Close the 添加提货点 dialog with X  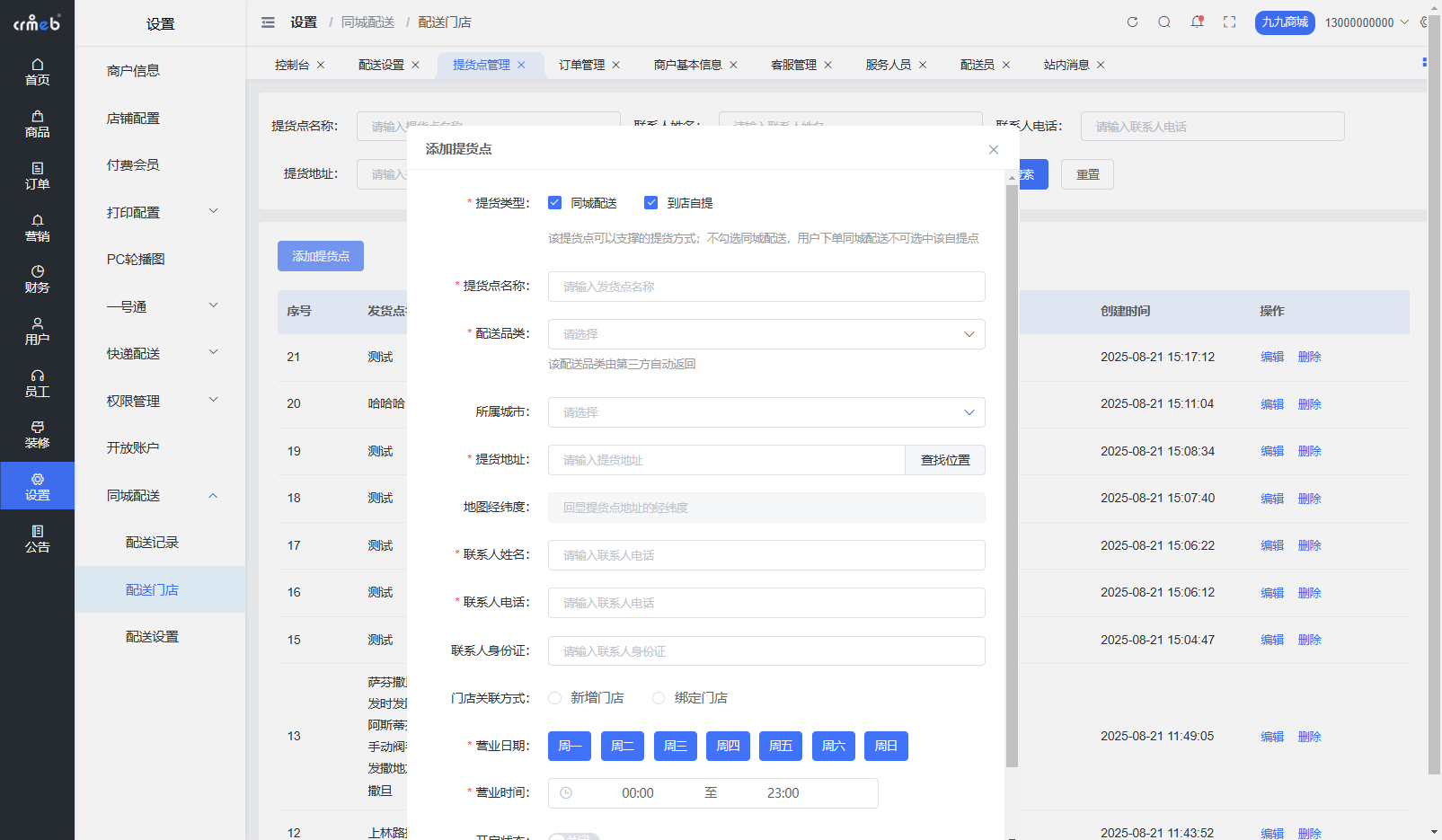click(x=994, y=150)
